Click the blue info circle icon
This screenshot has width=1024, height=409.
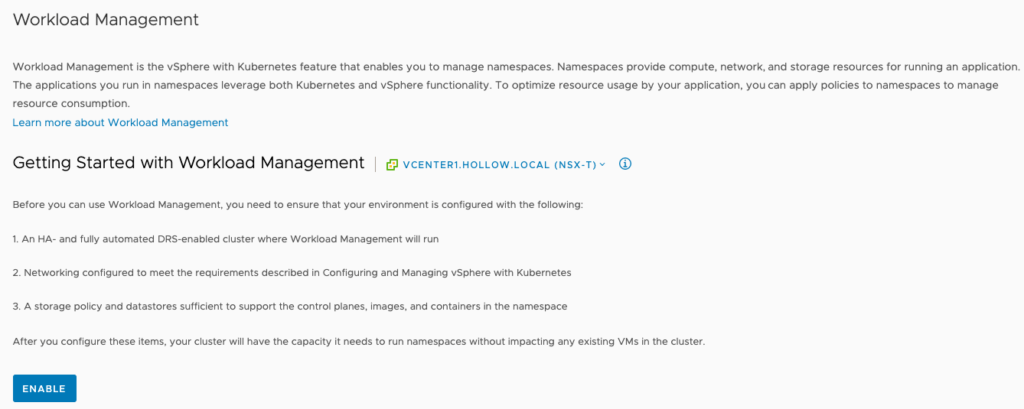(x=626, y=164)
